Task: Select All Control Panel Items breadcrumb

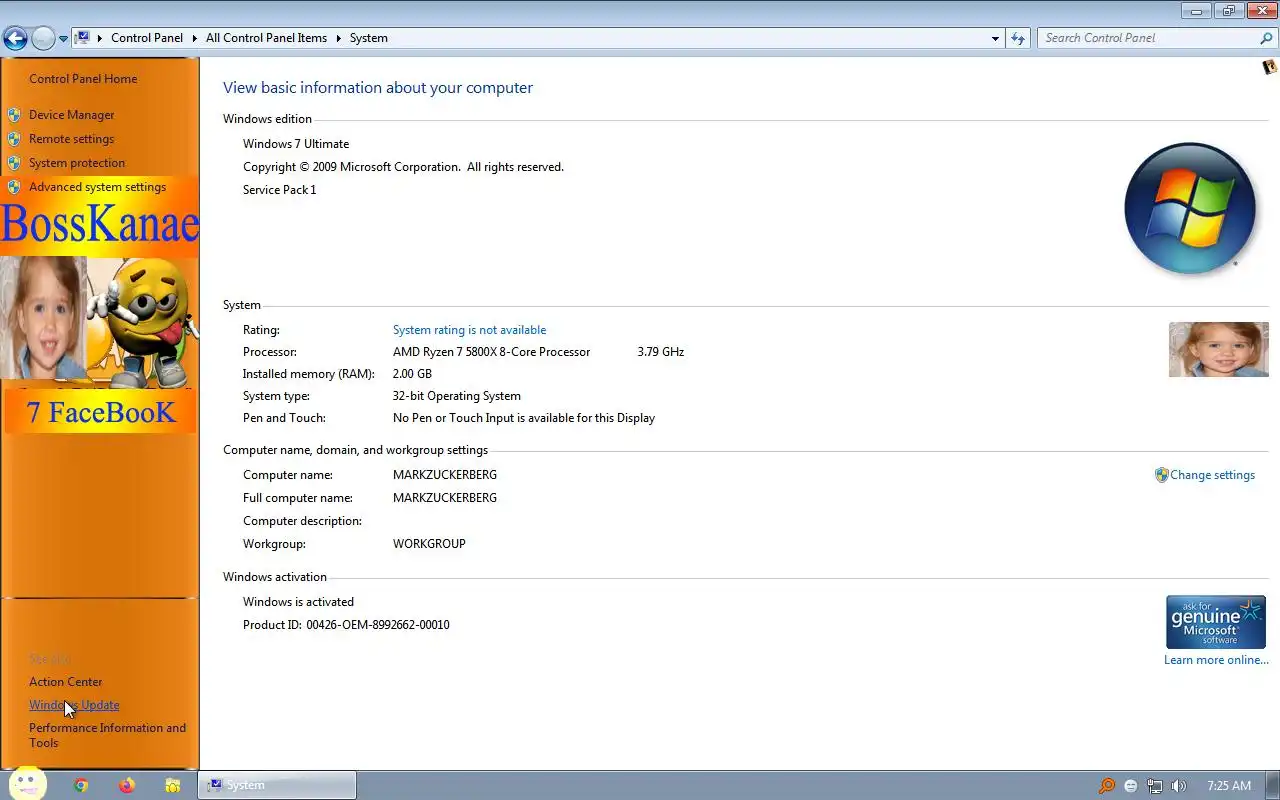Action: 266,38
